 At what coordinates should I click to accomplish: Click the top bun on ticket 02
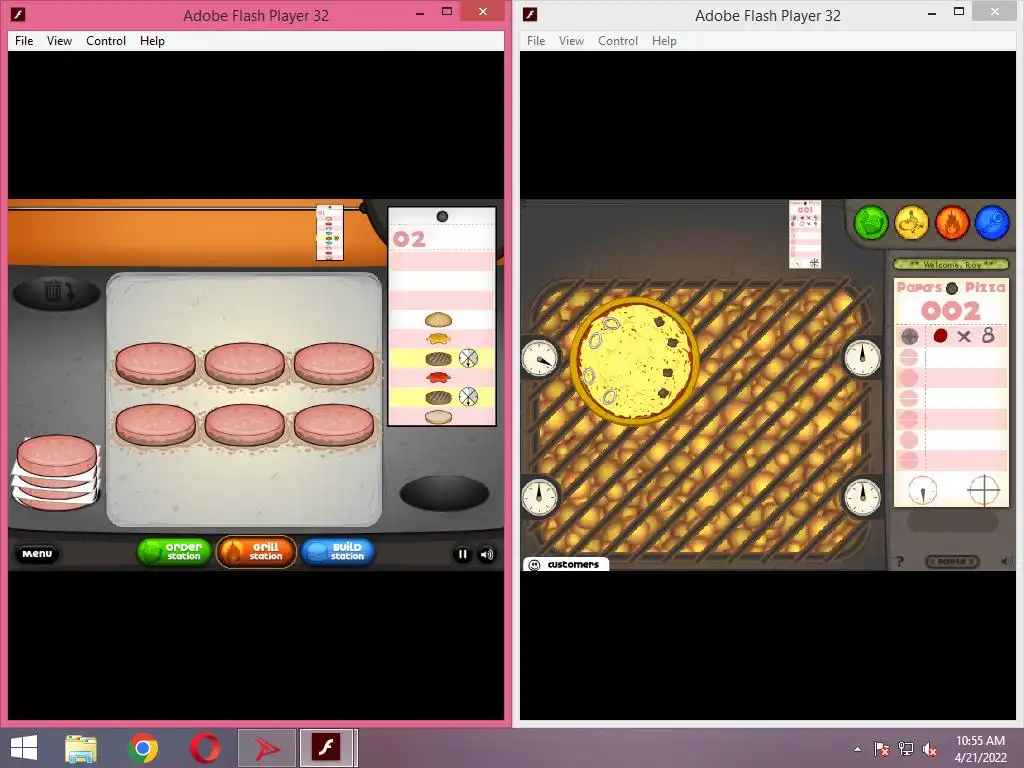[438, 320]
